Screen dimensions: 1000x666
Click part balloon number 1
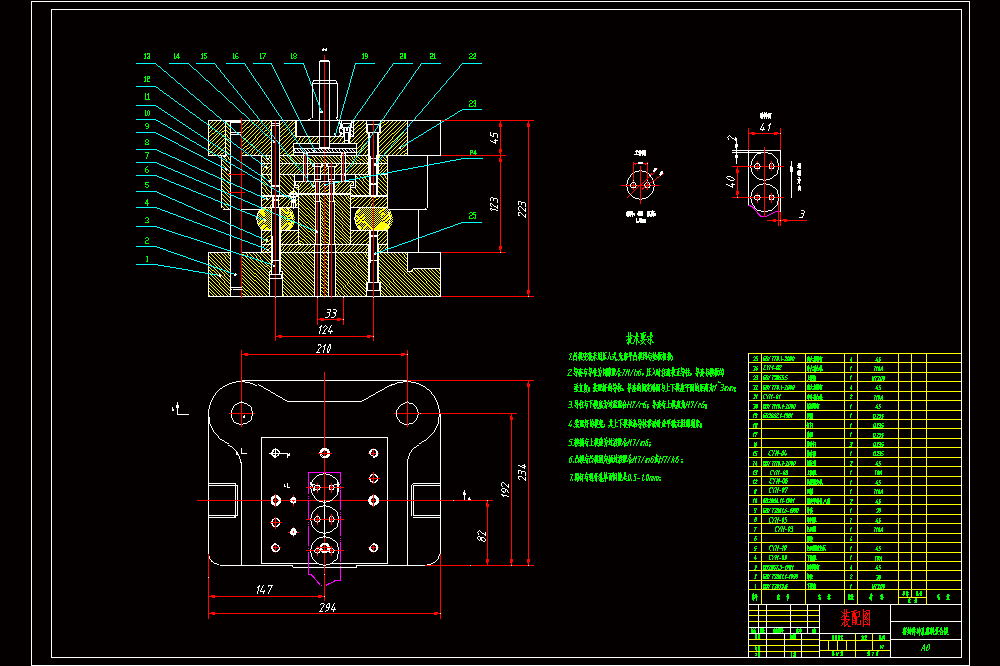(x=147, y=259)
